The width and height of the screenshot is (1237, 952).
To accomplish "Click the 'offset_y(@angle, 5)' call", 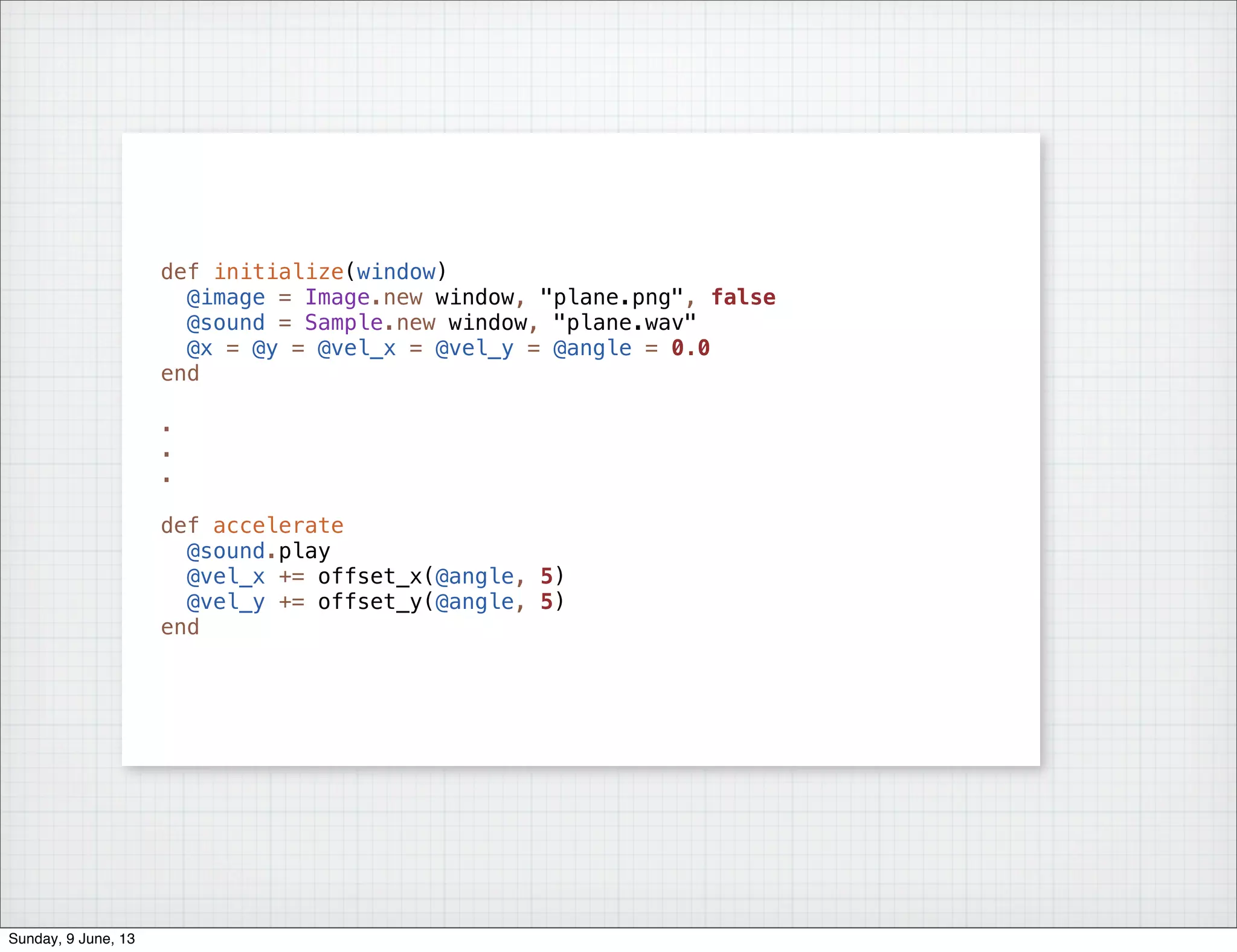I will [x=441, y=602].
